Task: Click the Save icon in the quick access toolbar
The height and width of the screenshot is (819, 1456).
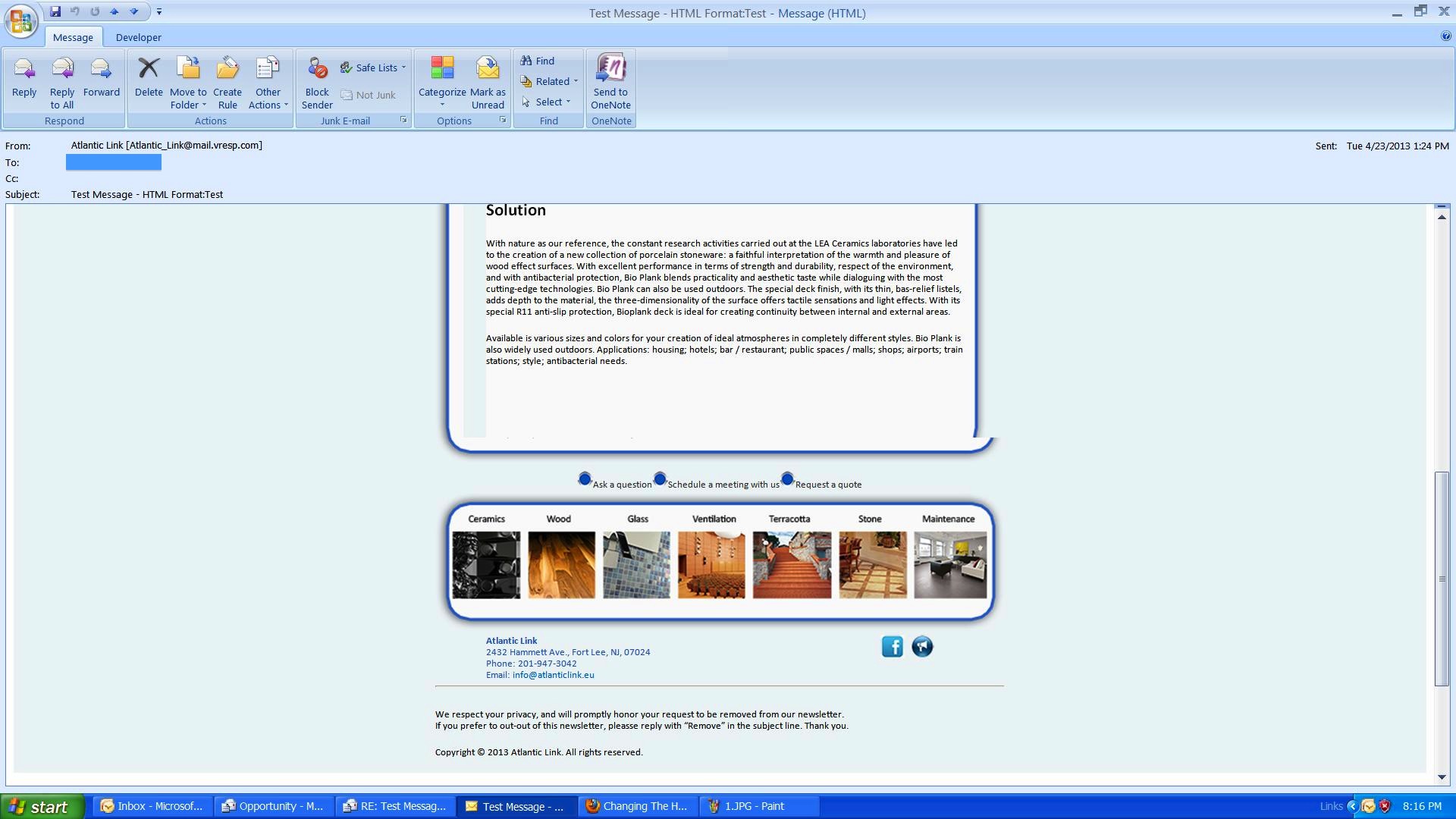Action: tap(55, 11)
